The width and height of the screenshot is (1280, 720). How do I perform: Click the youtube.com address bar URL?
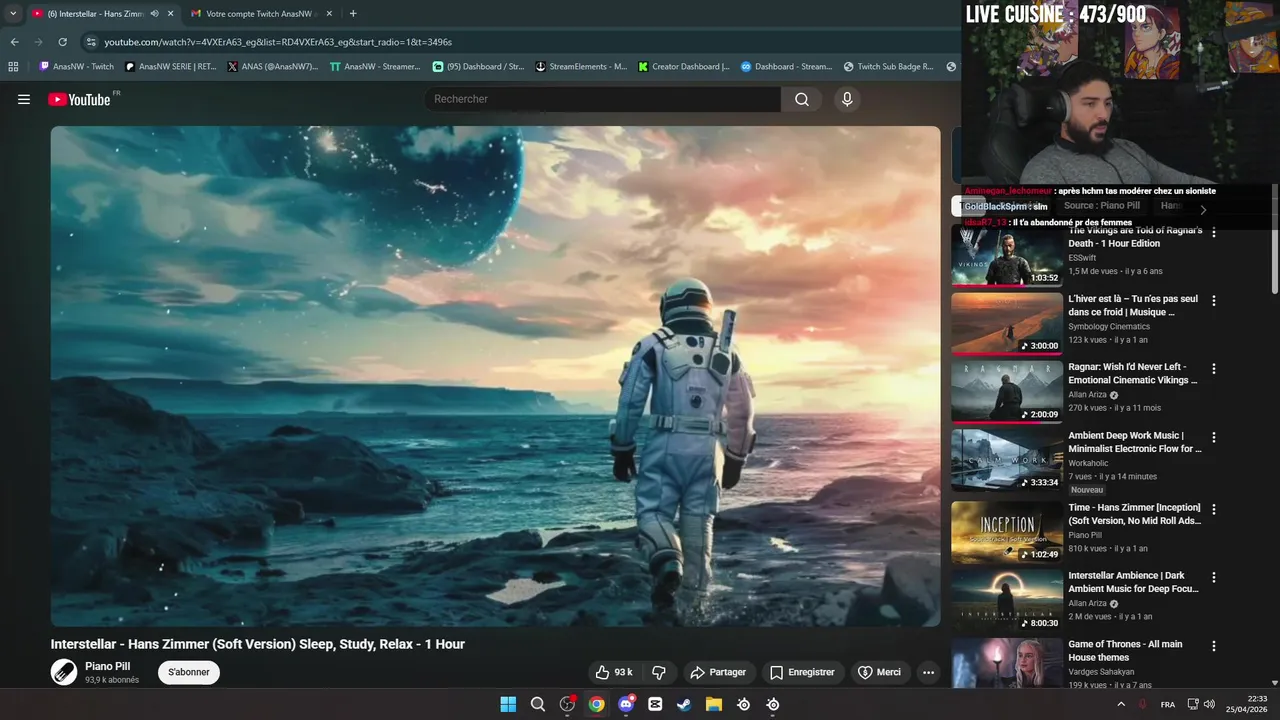pyautogui.click(x=278, y=42)
